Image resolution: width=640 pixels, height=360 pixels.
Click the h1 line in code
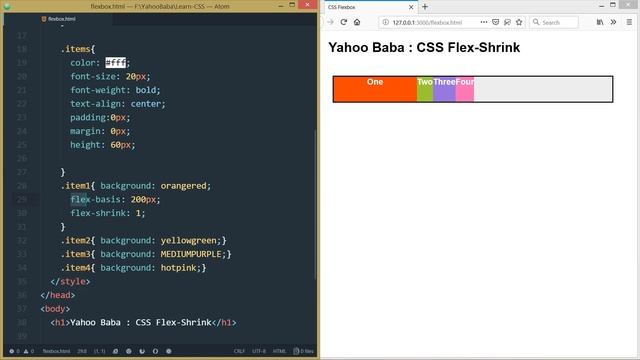coord(143,322)
